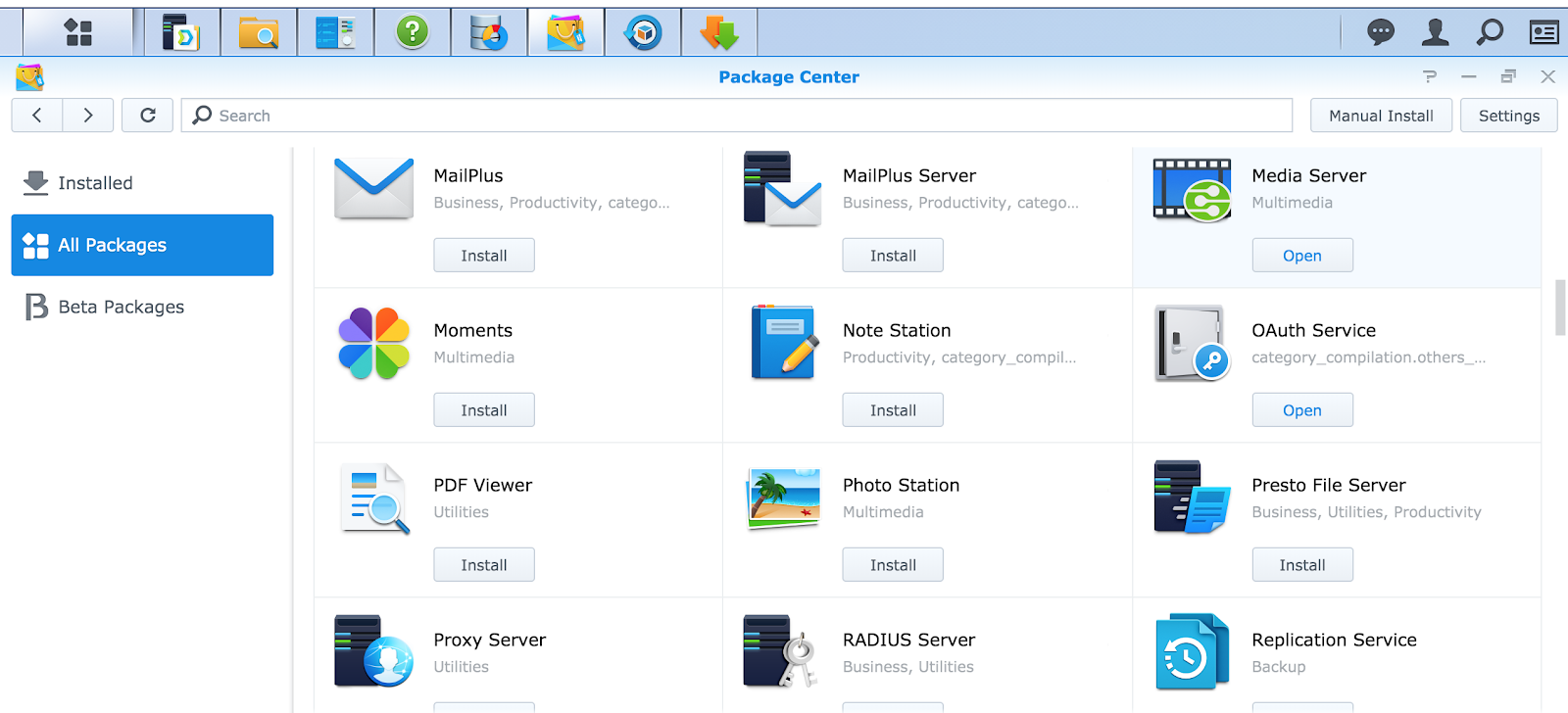
Task: Launch Control Panel from the taskbar
Action: (335, 32)
